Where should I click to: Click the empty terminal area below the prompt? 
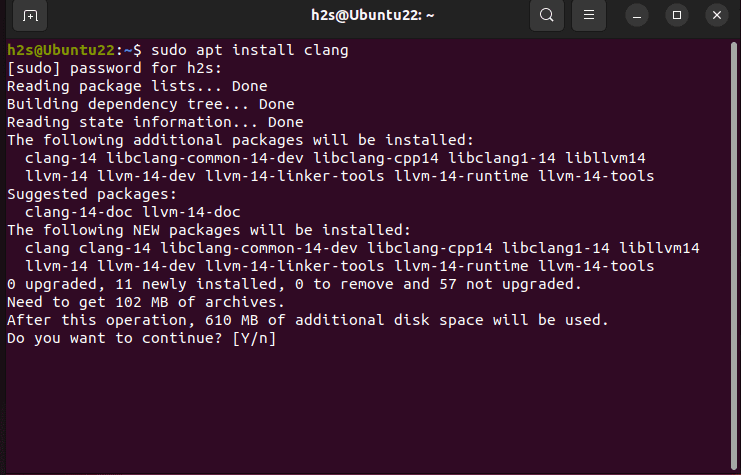(x=369, y=409)
